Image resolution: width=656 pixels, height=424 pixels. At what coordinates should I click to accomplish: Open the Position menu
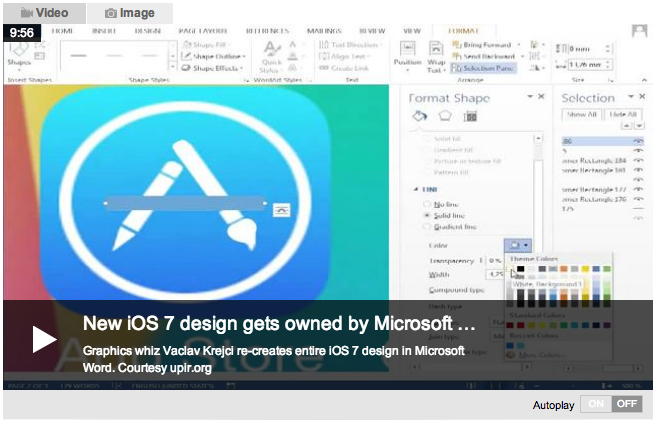[407, 56]
